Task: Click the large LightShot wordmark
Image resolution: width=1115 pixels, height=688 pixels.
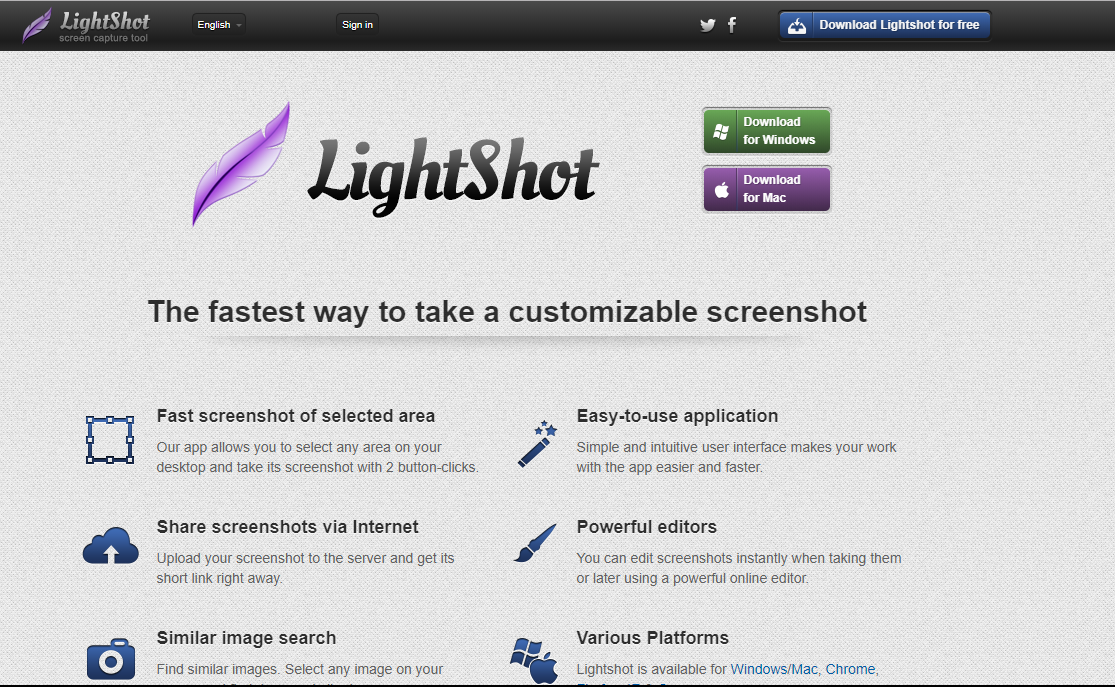Action: tap(453, 176)
